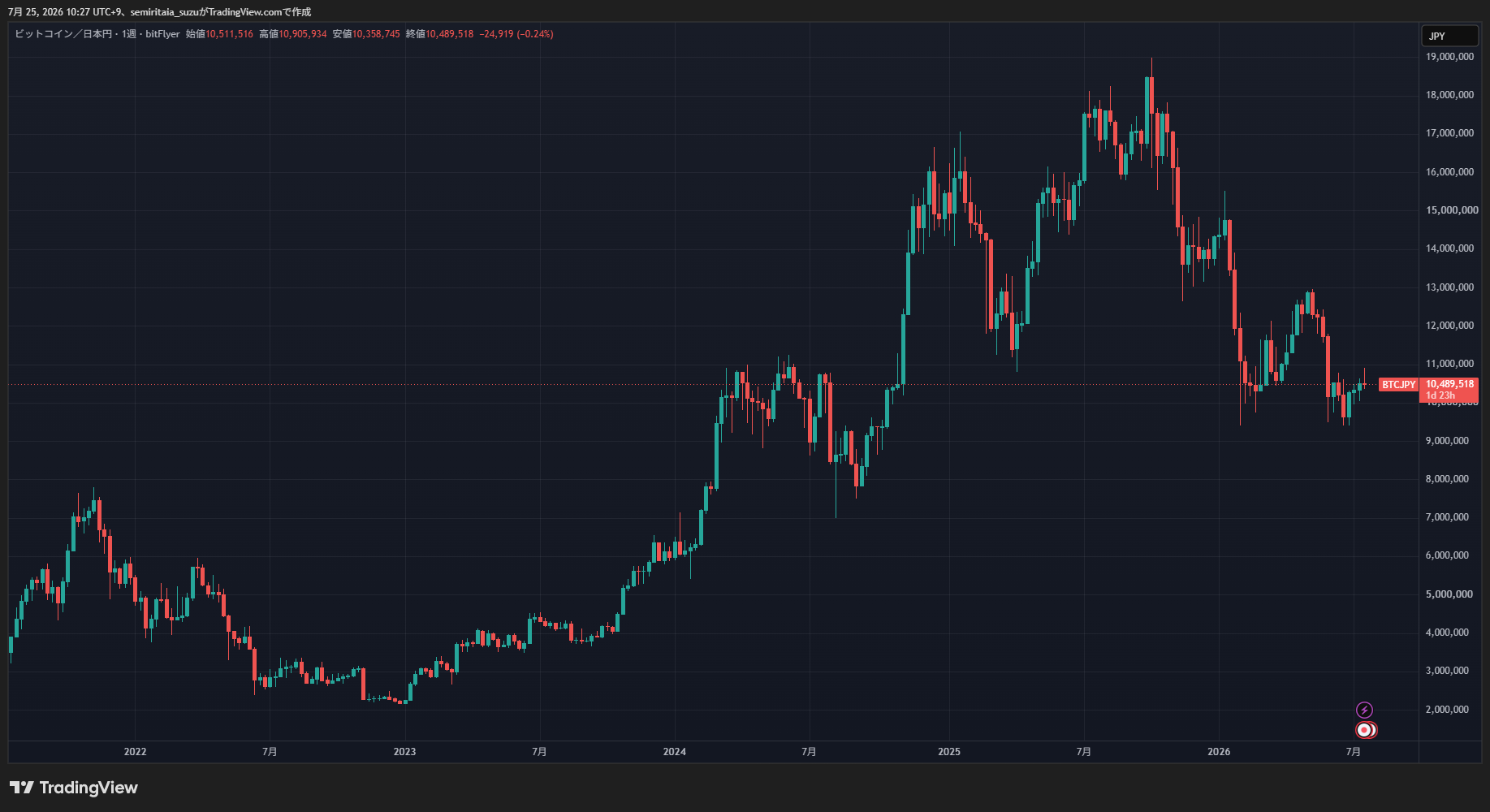This screenshot has width=1490, height=812.
Task: Click the 15,000,000 price axis label
Action: (1452, 210)
